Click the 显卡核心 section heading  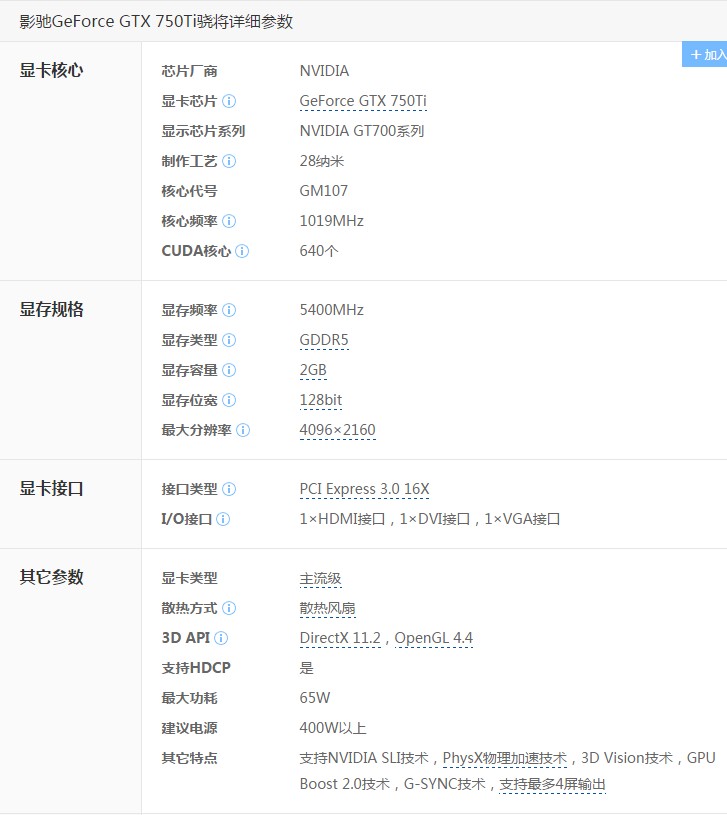click(51, 70)
